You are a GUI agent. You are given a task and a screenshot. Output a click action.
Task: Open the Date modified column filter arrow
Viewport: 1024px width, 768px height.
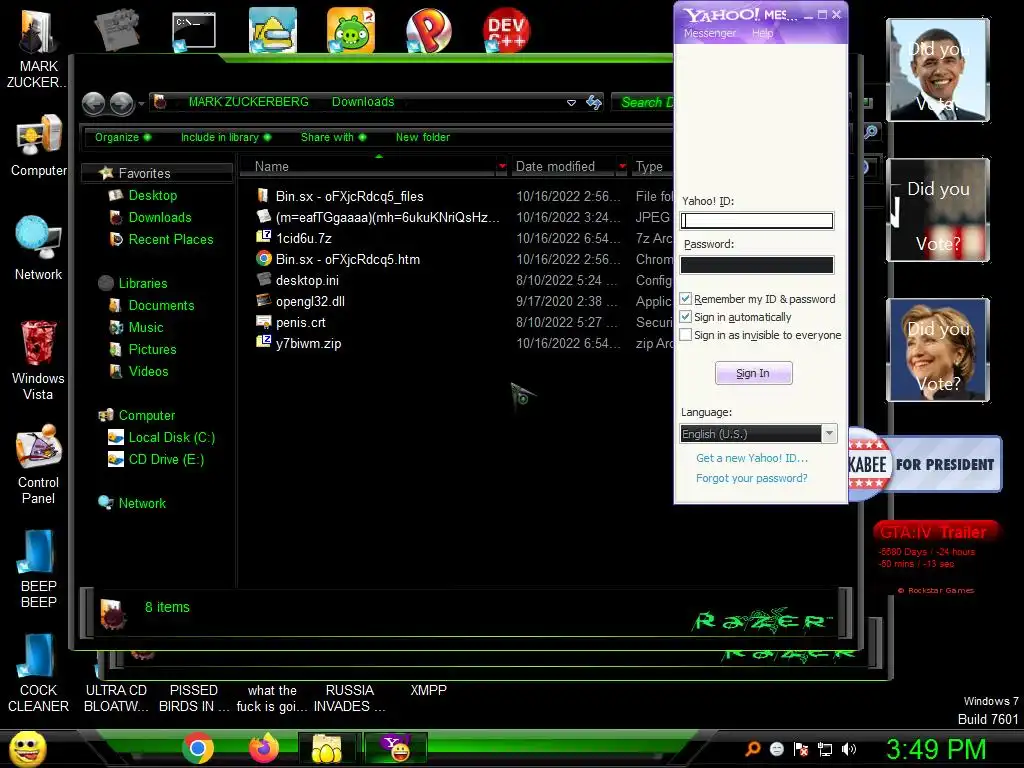622,167
